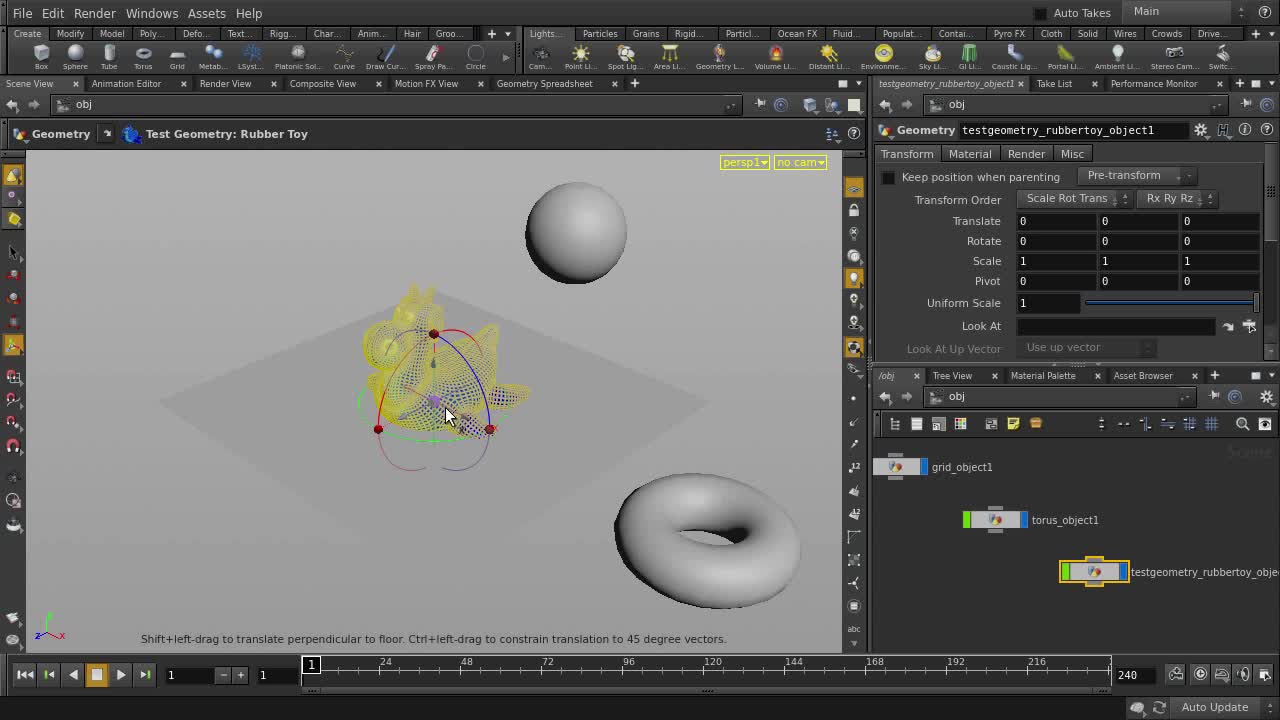Screen dimensions: 1280x720
Task: Open the persp1 viewport camera dropdown
Action: [x=744, y=161]
